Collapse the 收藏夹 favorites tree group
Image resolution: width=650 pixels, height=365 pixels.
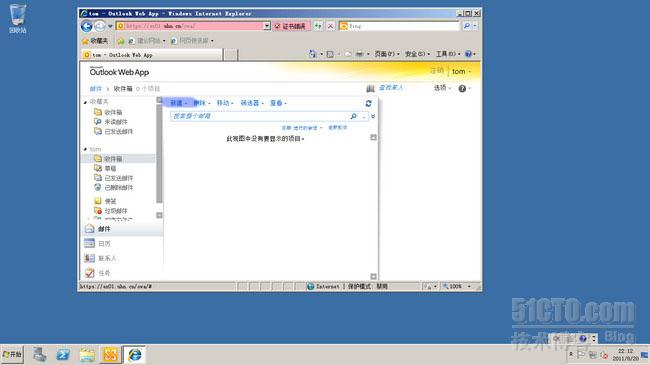tap(85, 102)
